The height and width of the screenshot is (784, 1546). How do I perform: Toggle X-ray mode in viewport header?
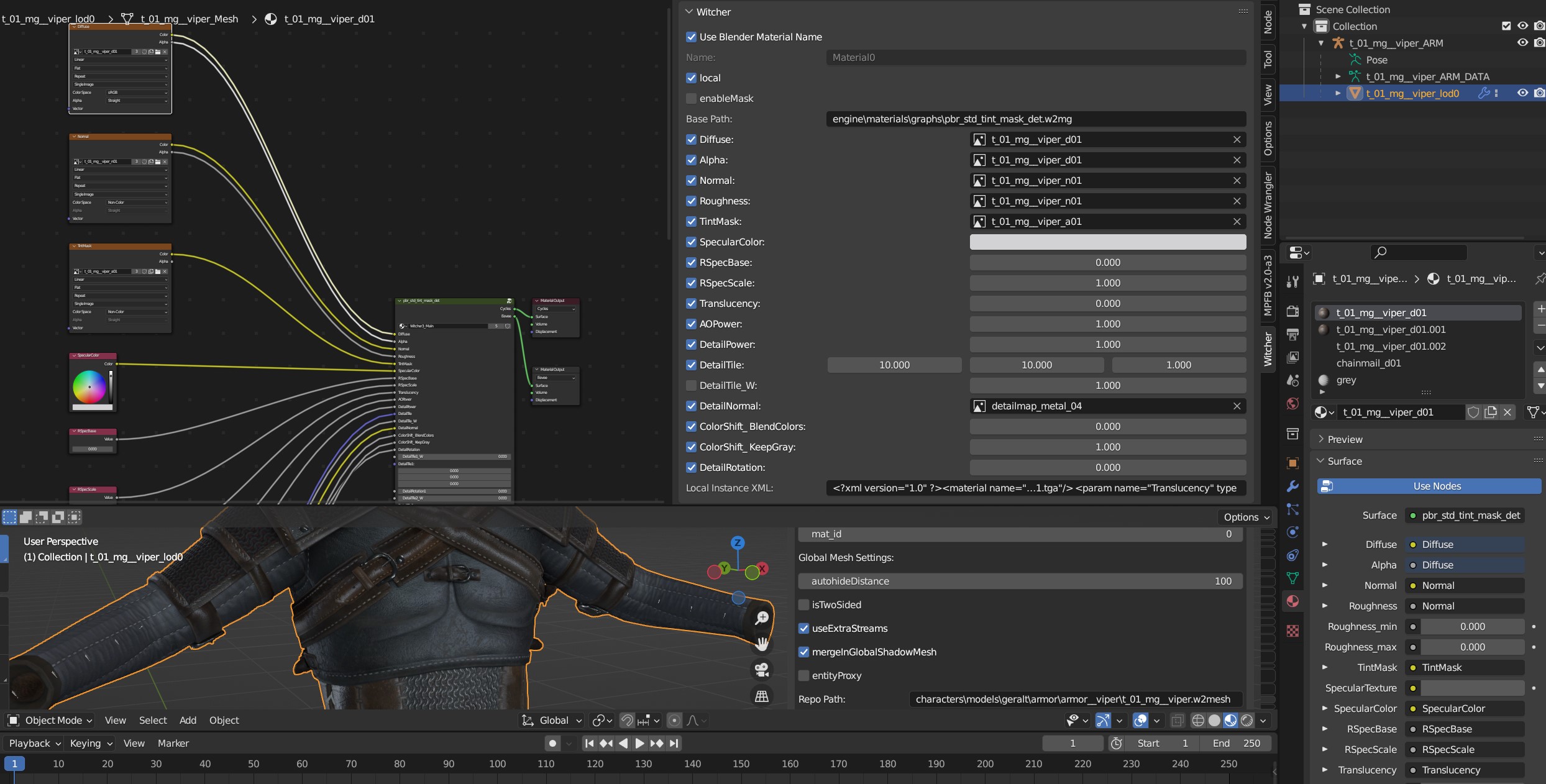1177,720
